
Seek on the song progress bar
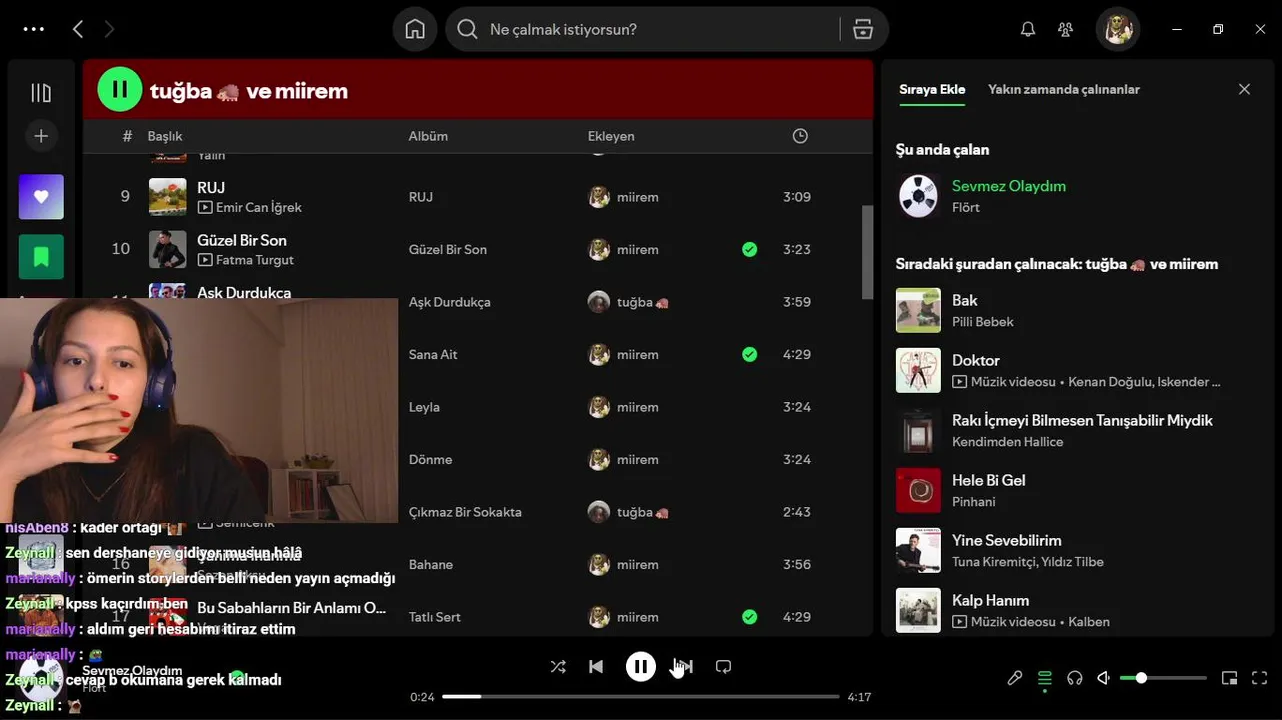coord(641,696)
